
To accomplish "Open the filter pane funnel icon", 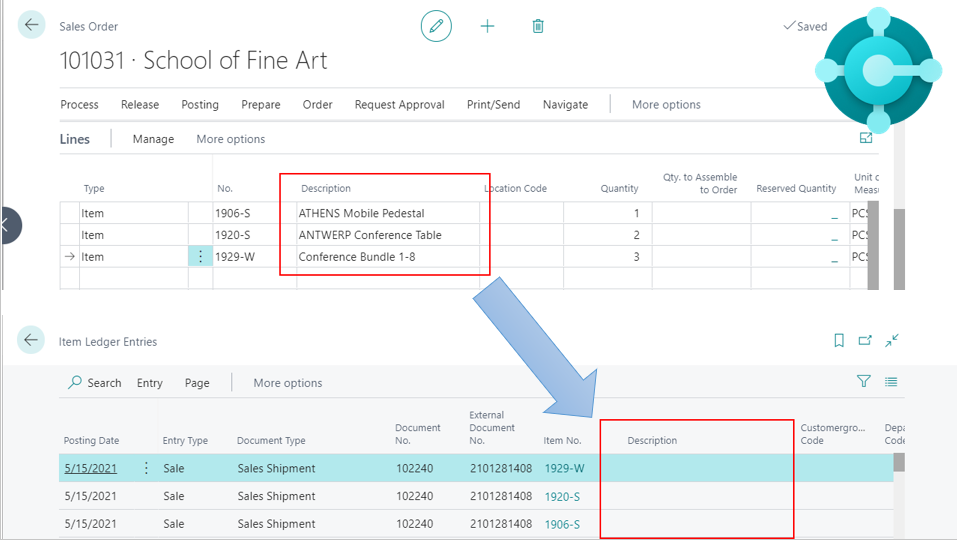I will click(864, 382).
